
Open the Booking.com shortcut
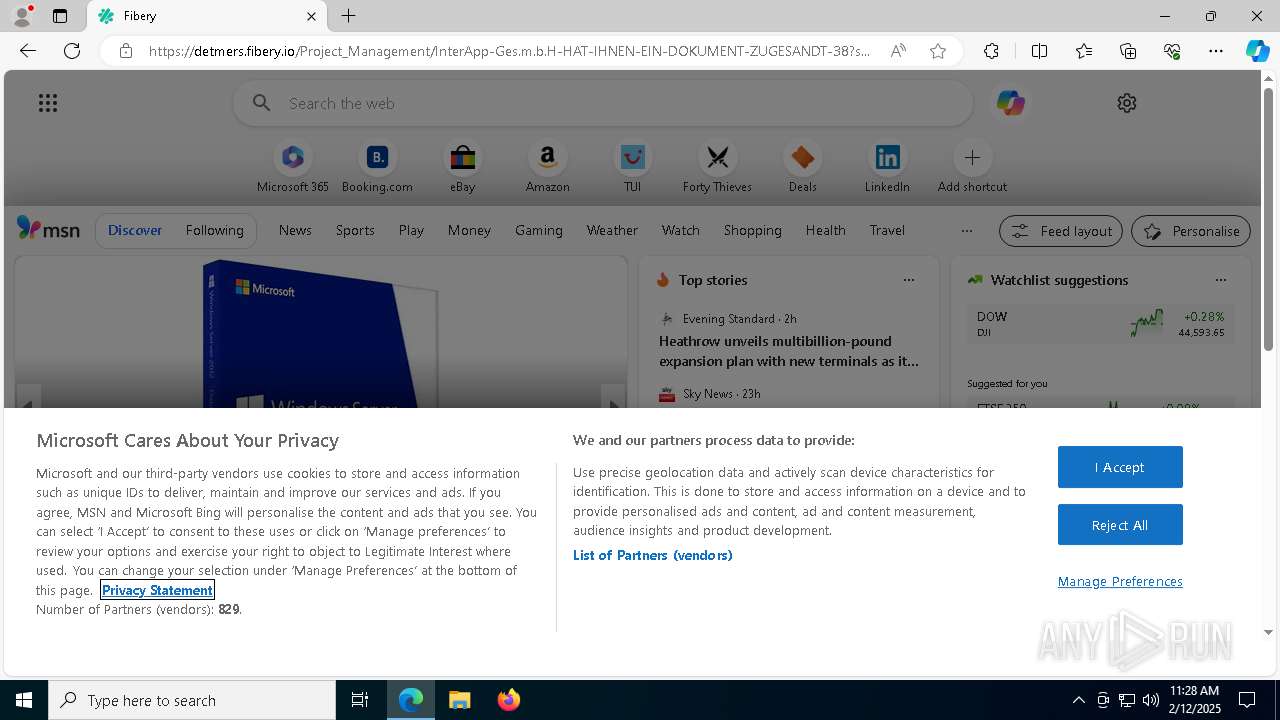377,166
